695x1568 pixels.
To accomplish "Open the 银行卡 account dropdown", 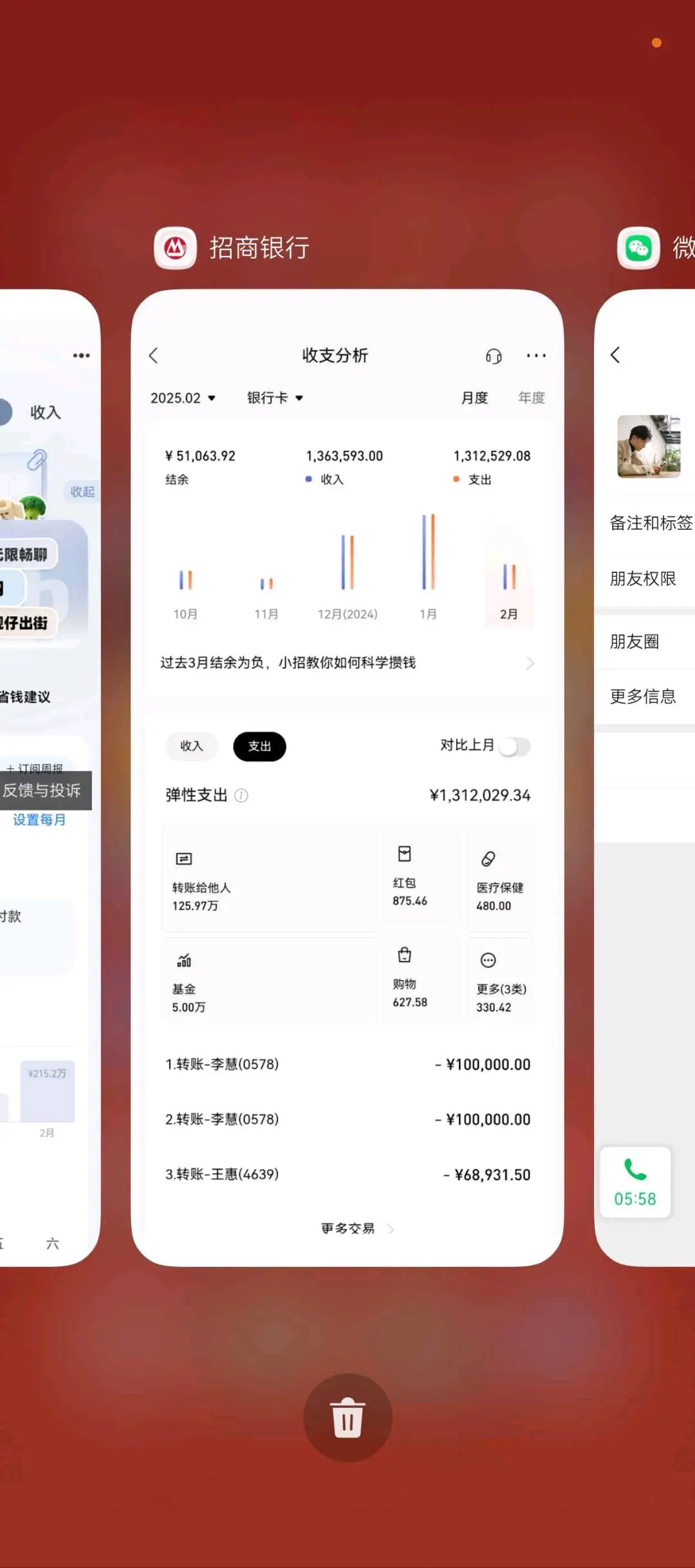I will [x=275, y=398].
